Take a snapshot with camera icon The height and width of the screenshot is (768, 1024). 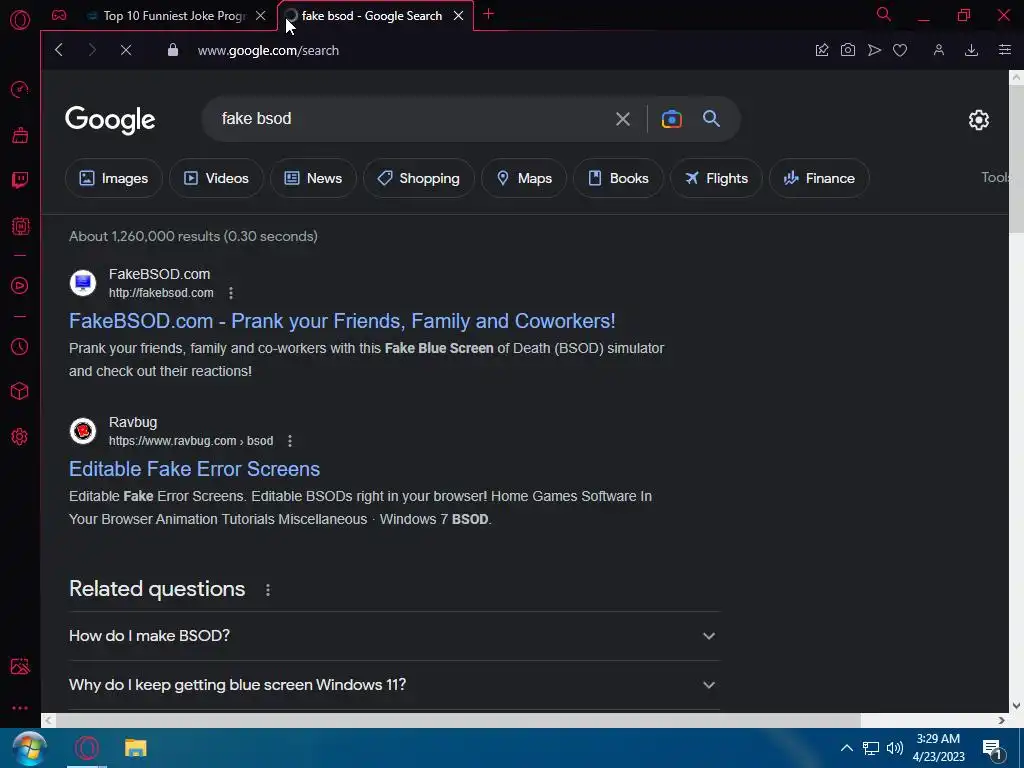pos(848,50)
